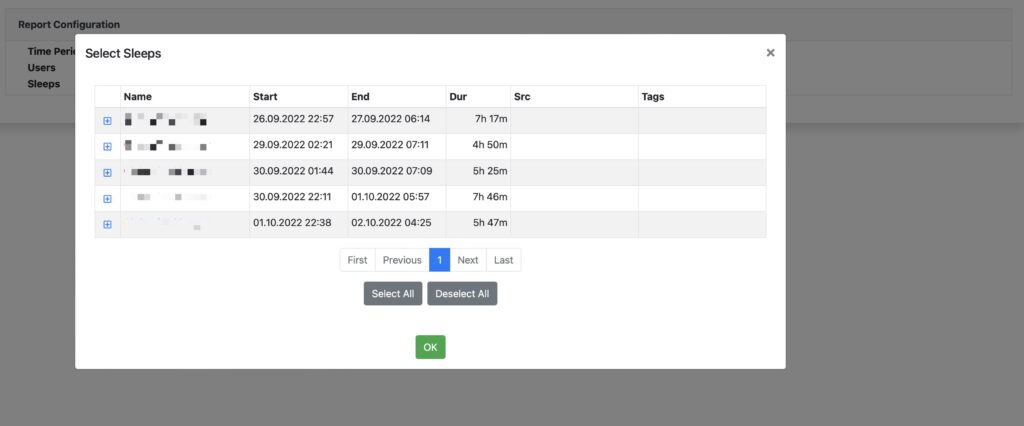This screenshot has width=1024, height=426.
Task: Click the Start column header
Action: (x=298, y=97)
